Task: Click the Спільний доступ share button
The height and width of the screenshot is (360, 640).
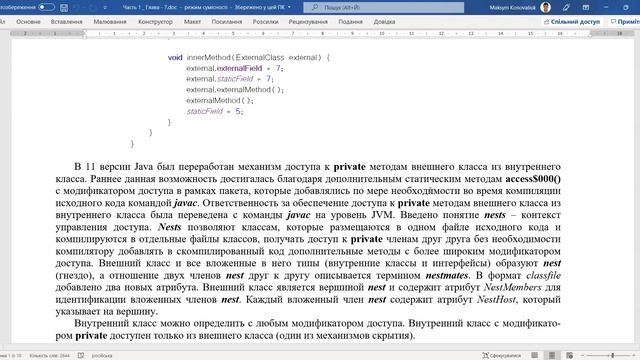Action: point(572,22)
